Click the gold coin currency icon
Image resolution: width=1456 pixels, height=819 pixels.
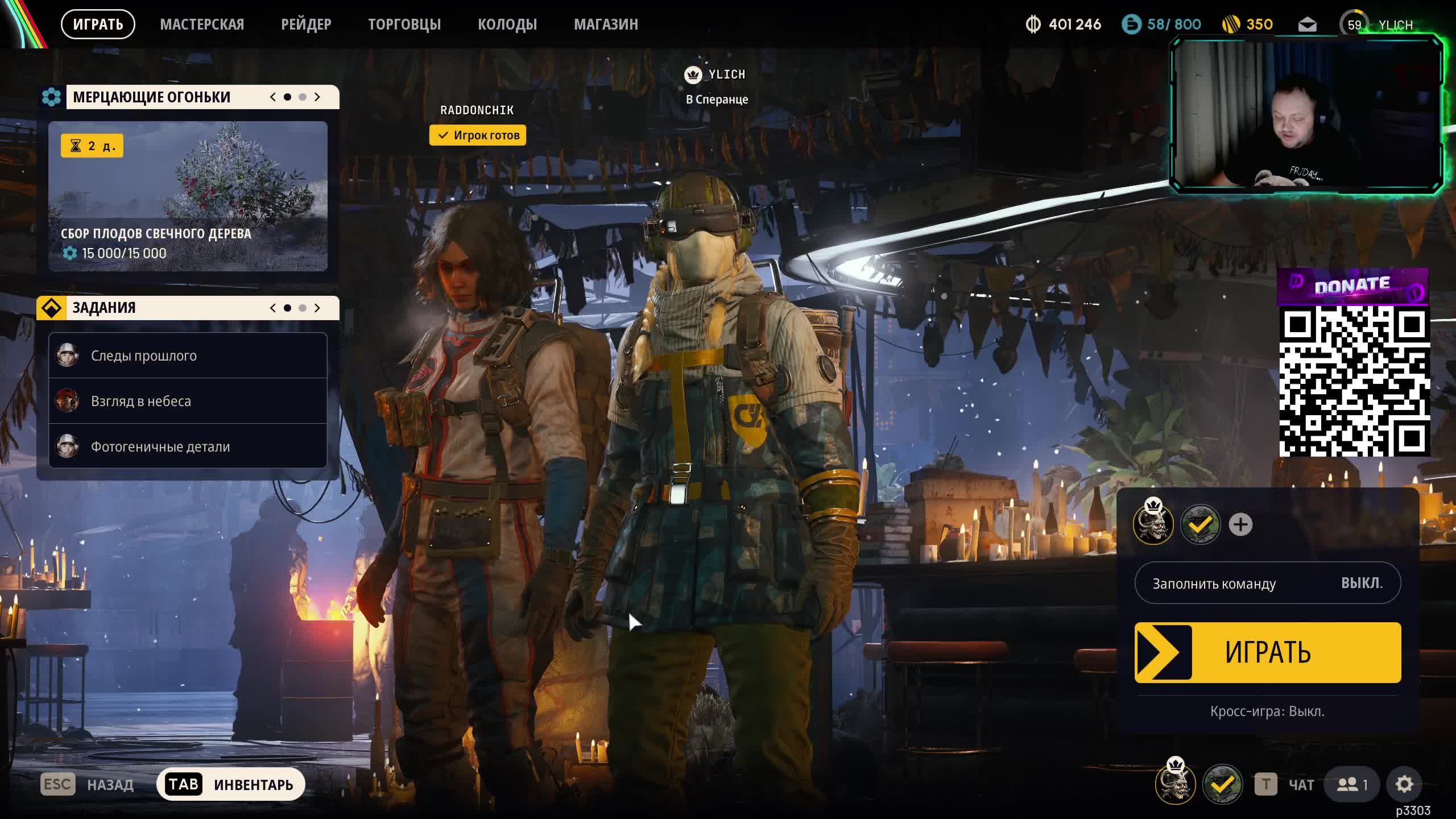click(1230, 24)
